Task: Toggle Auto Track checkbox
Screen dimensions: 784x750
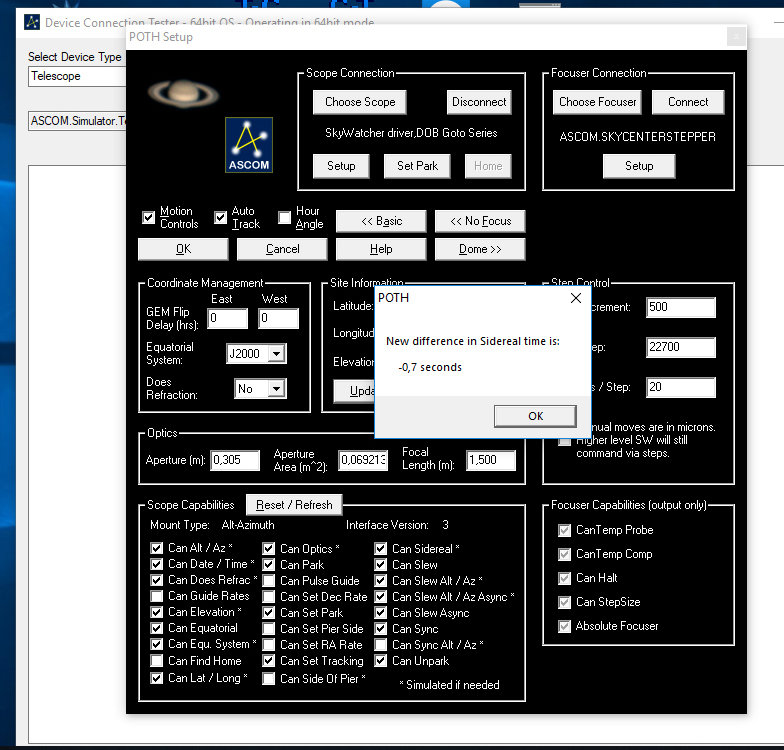Action: (220, 218)
